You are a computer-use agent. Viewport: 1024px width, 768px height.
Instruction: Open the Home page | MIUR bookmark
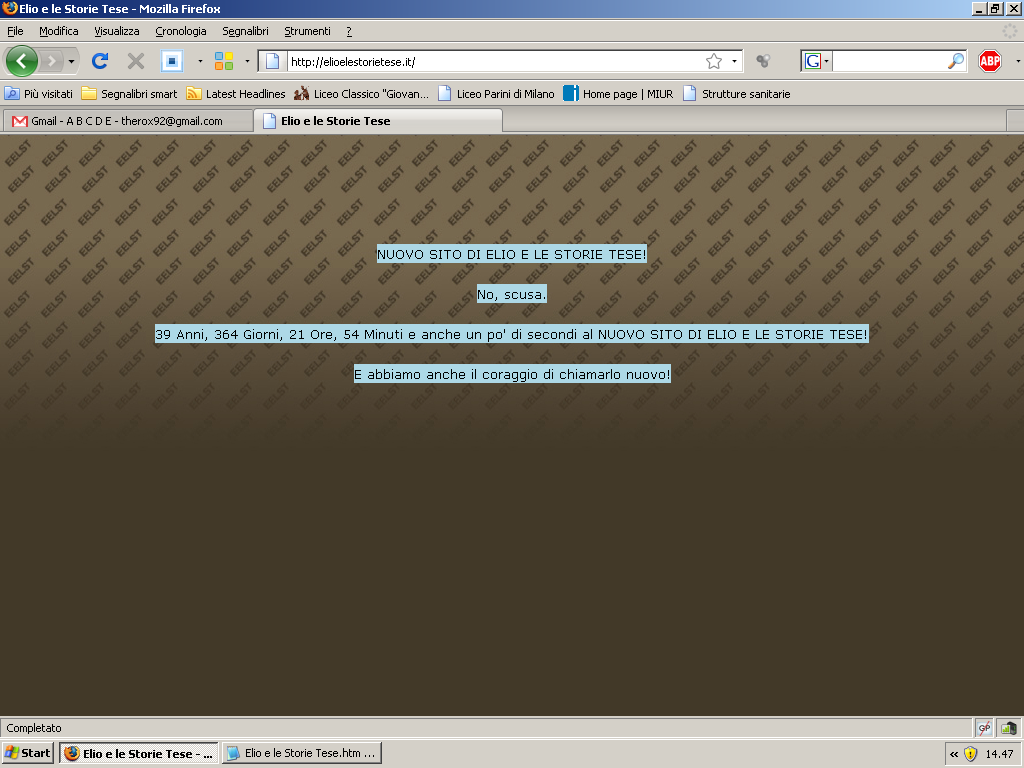618,93
